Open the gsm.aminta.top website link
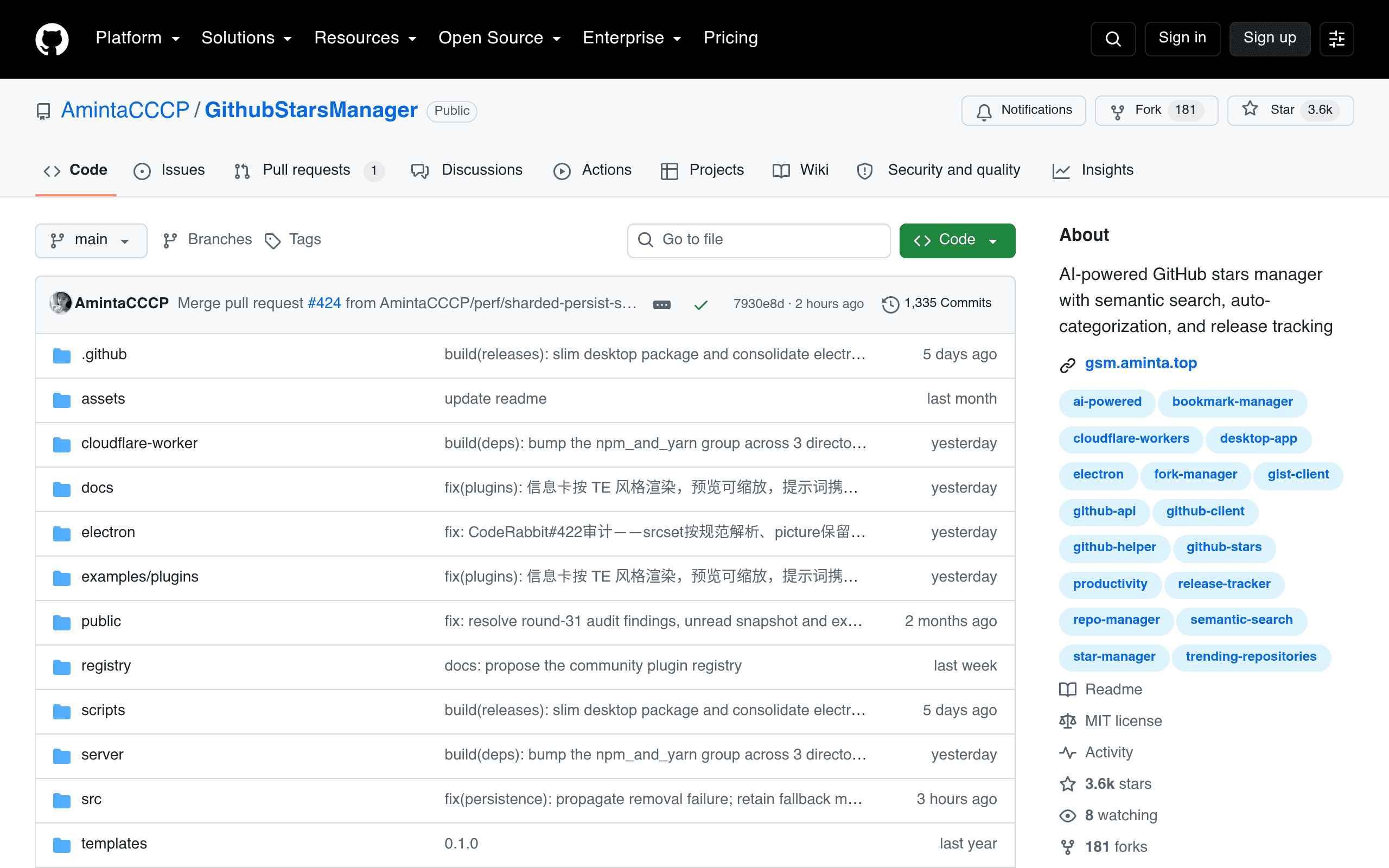 pyautogui.click(x=1140, y=363)
